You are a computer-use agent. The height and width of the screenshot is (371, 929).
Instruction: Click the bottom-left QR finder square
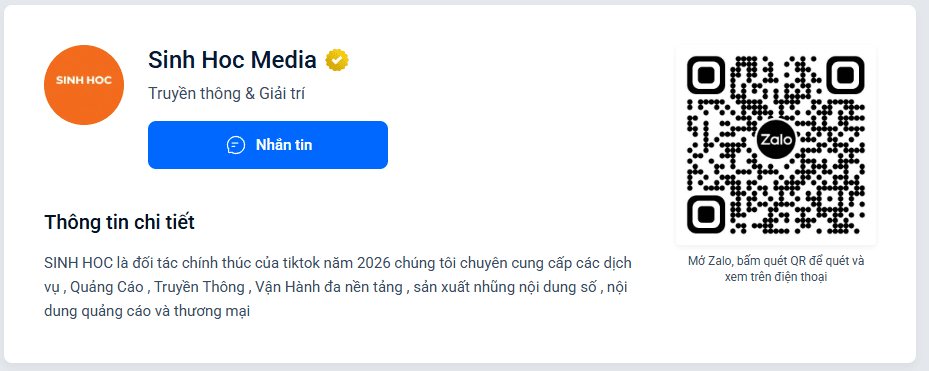[706, 214]
